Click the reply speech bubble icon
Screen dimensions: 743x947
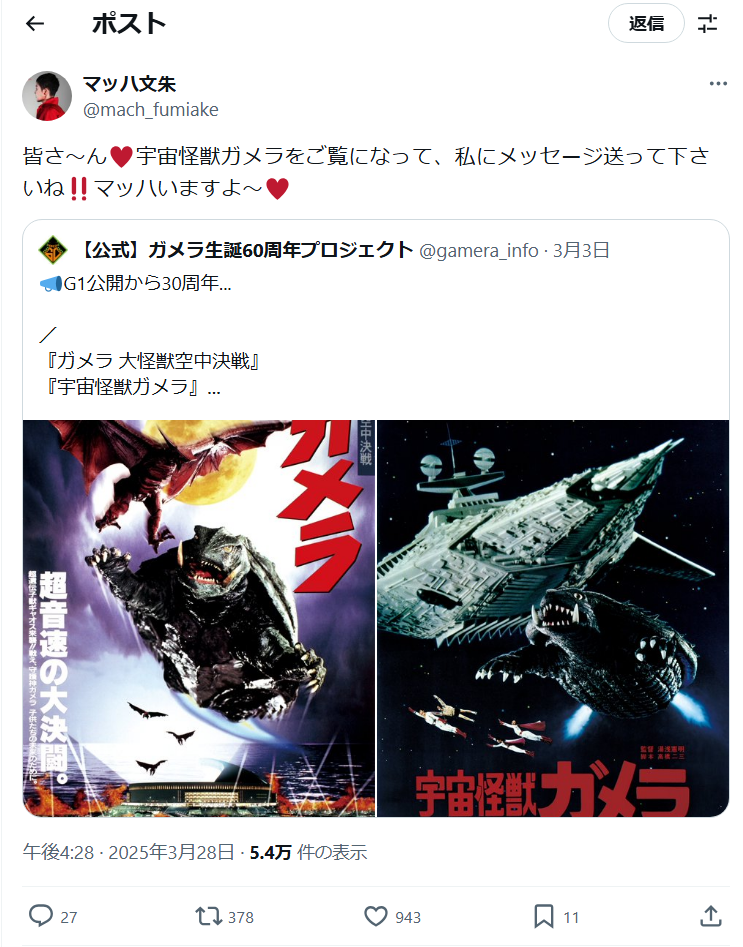(40, 916)
